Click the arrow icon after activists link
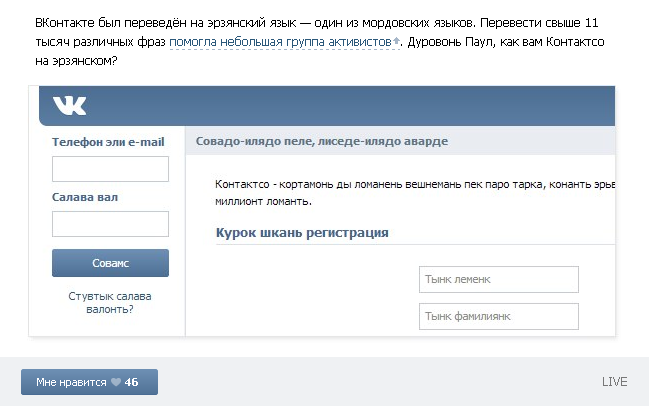Screen dimensions: 649x406 click(x=396, y=41)
